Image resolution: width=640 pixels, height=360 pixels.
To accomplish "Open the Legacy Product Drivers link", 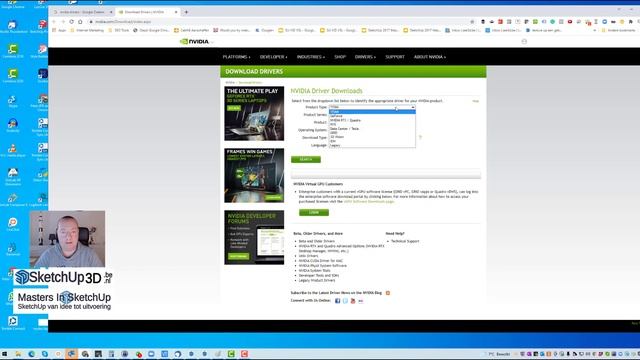I will point(317,280).
